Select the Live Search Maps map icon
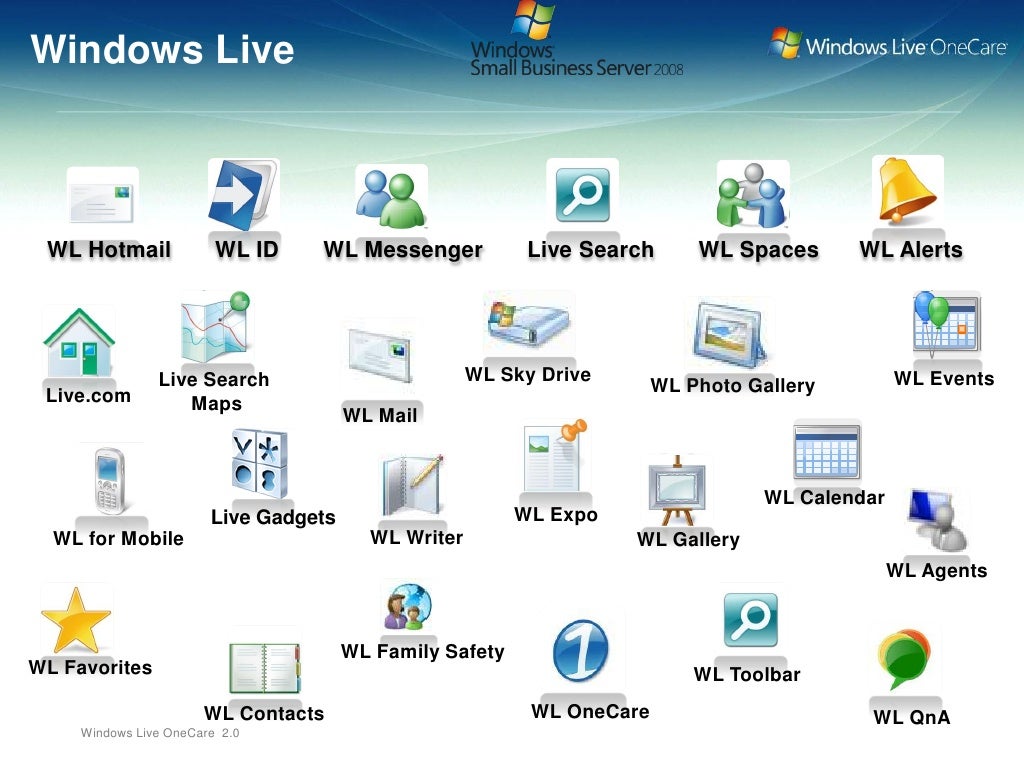Screen dimensions: 1024x768 click(x=216, y=327)
